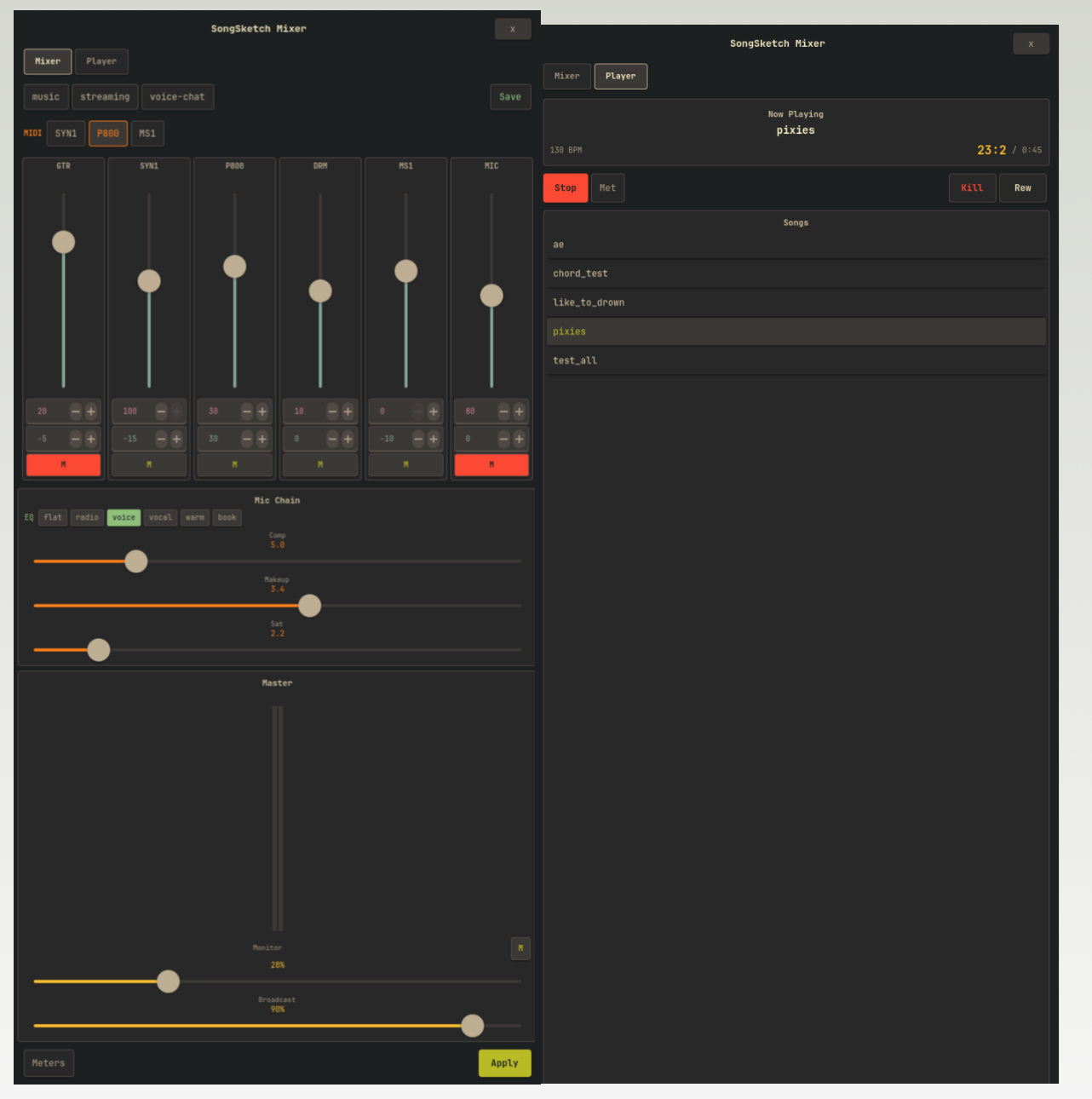Select "test_all" in the Songs list
The image size is (1092, 1099).
click(796, 361)
